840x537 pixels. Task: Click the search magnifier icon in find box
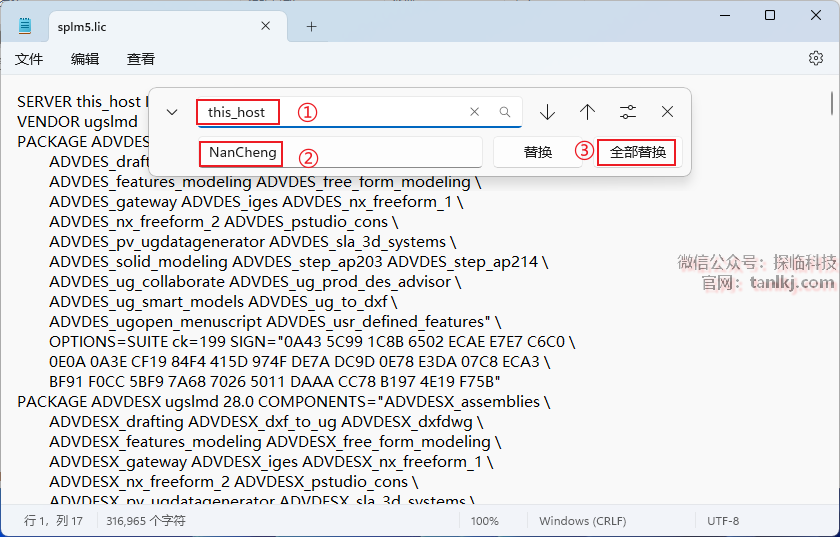pyautogui.click(x=505, y=113)
